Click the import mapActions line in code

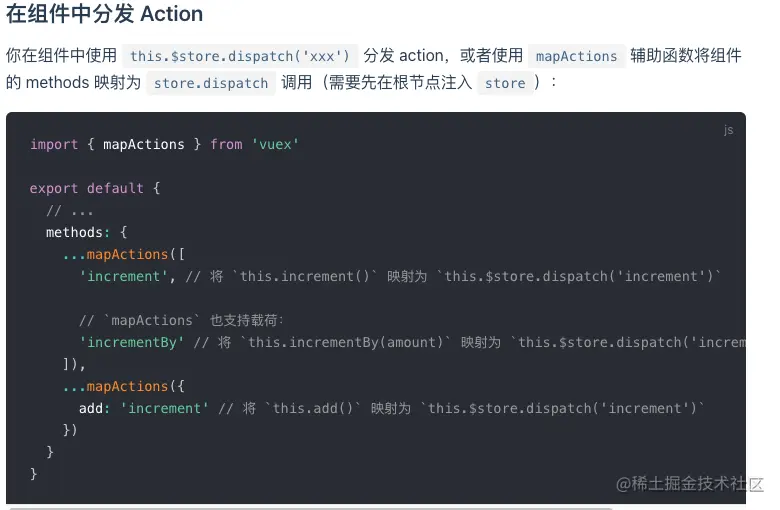[165, 144]
